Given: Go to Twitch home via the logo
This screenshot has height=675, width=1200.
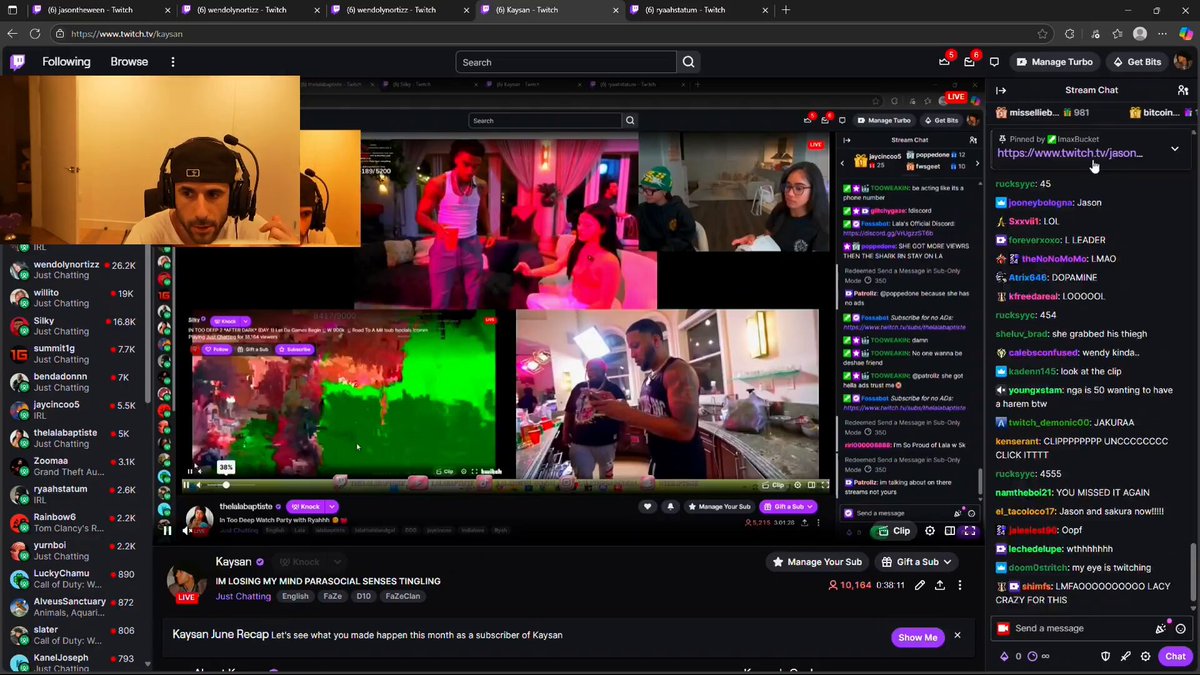Looking at the screenshot, I should pos(18,62).
